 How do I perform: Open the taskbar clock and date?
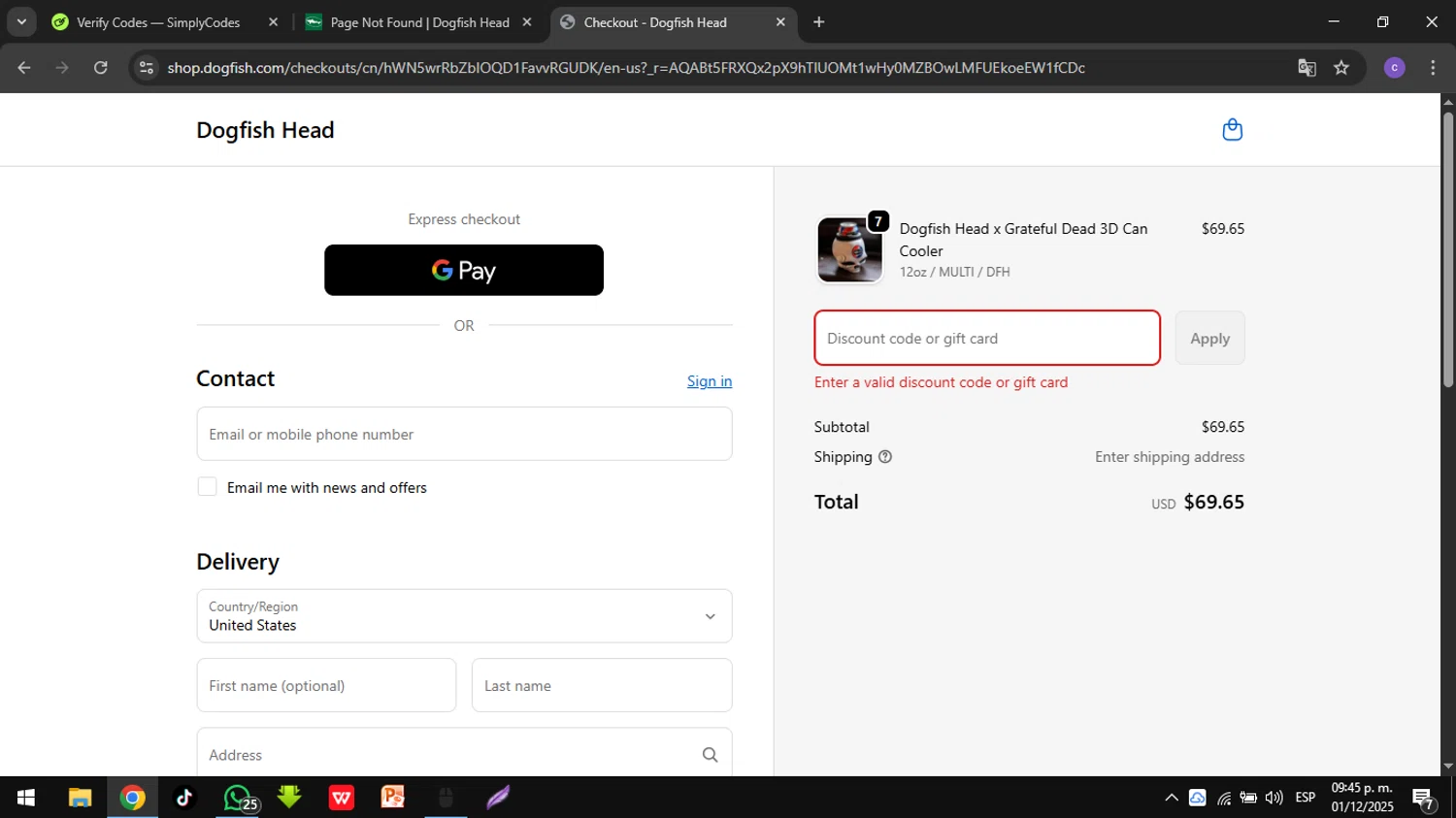click(1362, 798)
